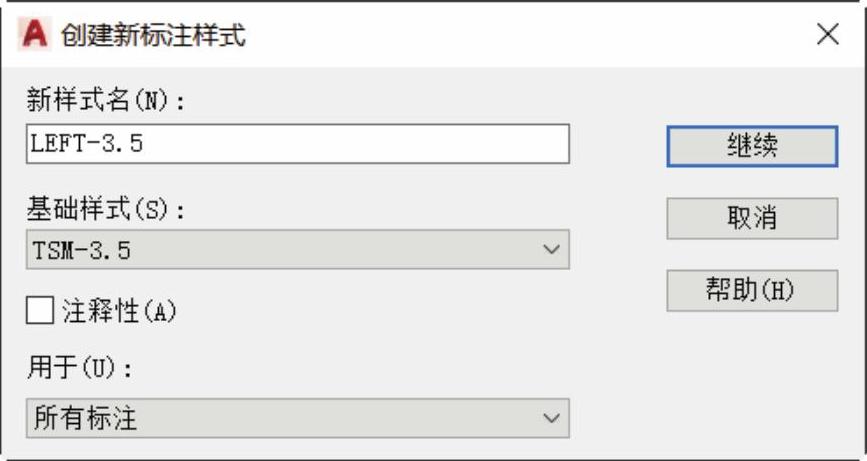Open help via the 帮助(H) button
Viewport: 867px width, 461px height.
click(x=751, y=290)
